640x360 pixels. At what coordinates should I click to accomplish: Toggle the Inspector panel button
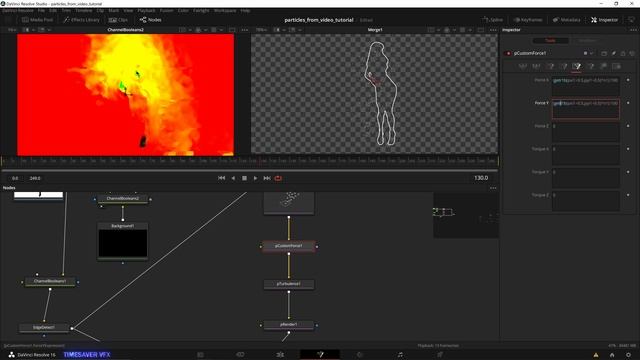pos(604,20)
